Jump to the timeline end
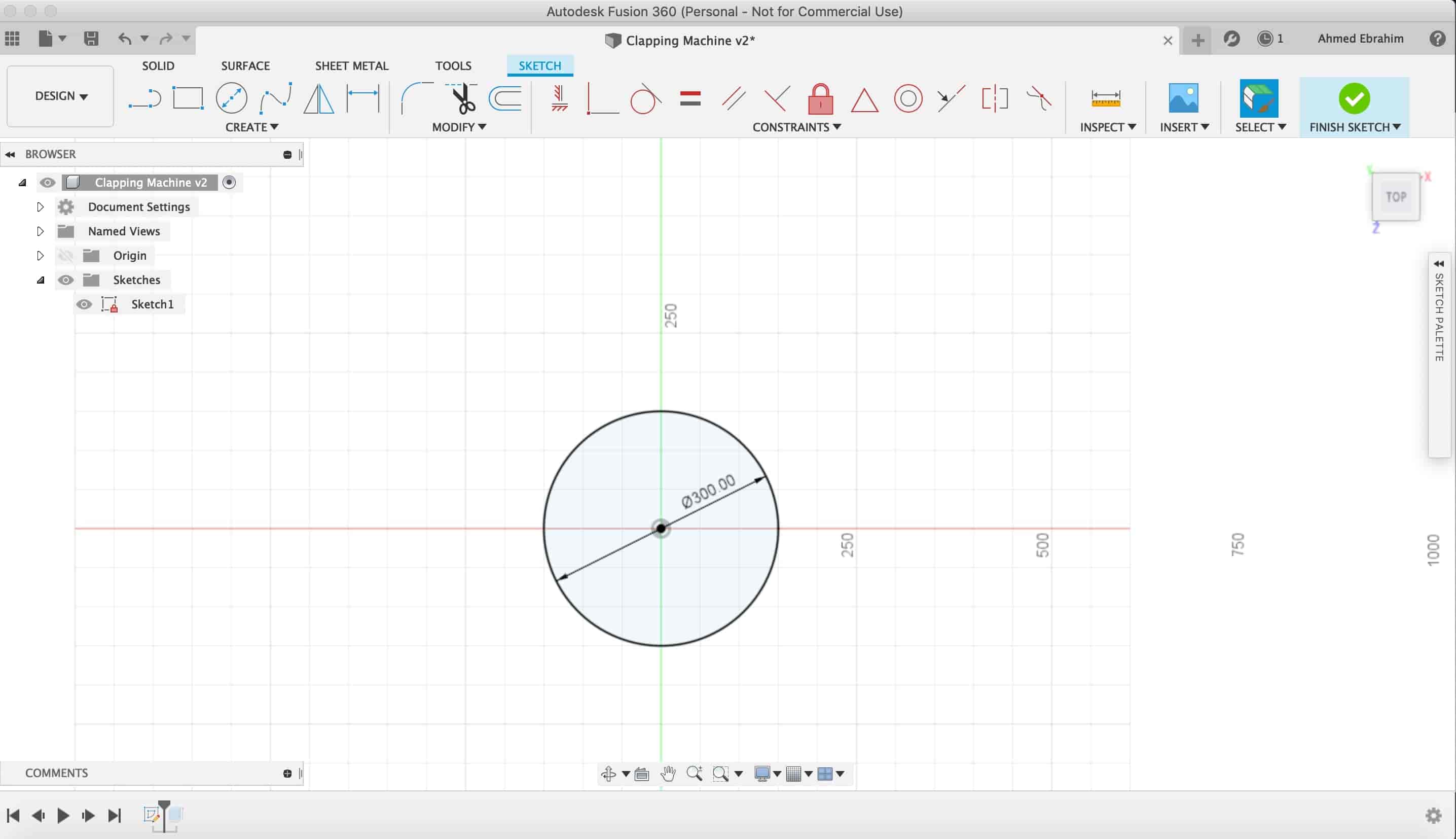Image resolution: width=1456 pixels, height=839 pixels. (x=115, y=815)
